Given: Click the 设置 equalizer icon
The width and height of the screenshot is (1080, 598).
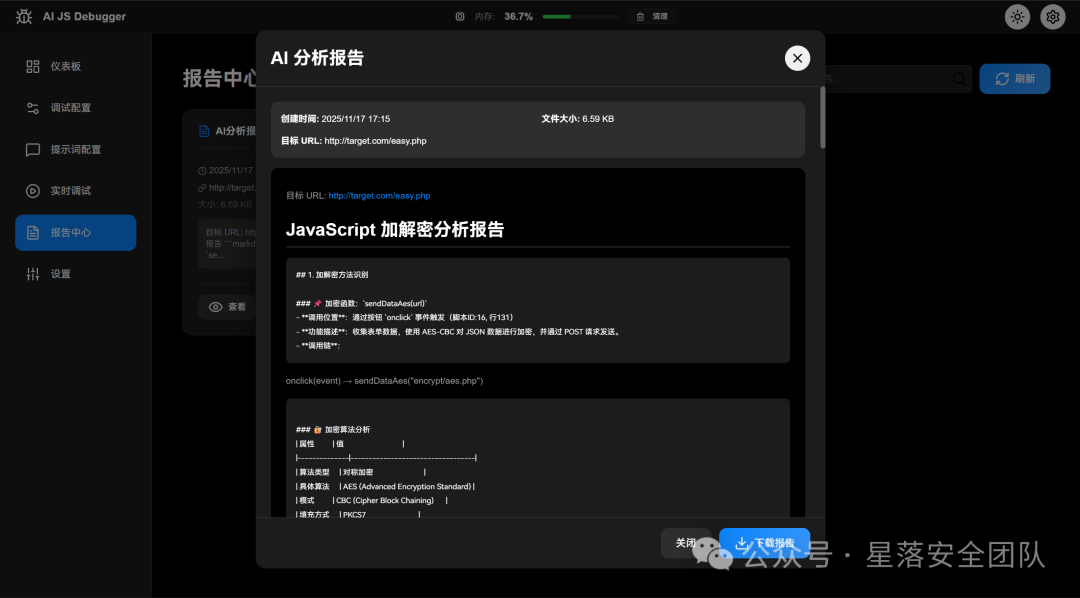Looking at the screenshot, I should (x=33, y=274).
